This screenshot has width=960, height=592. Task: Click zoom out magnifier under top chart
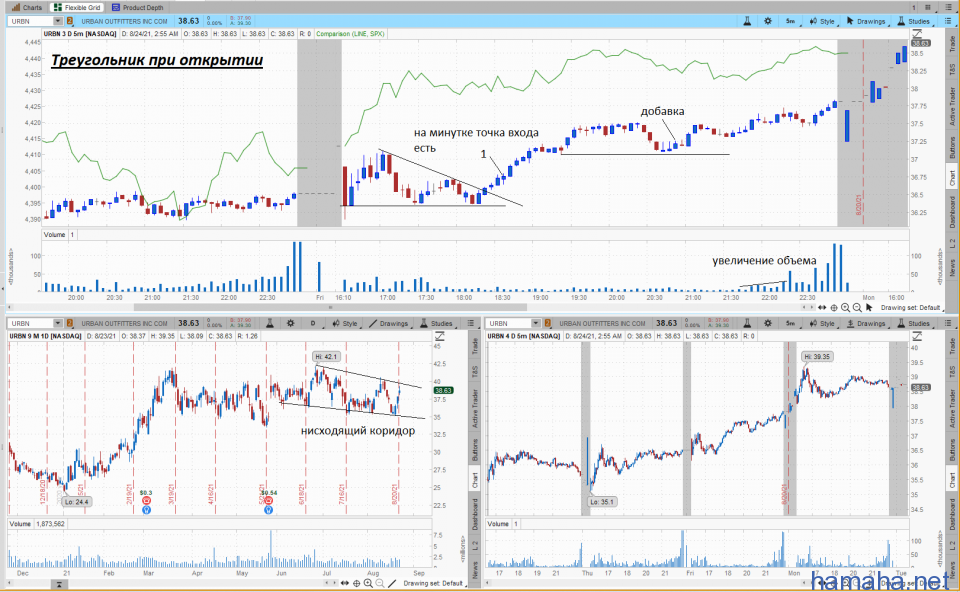pyautogui.click(x=857, y=308)
